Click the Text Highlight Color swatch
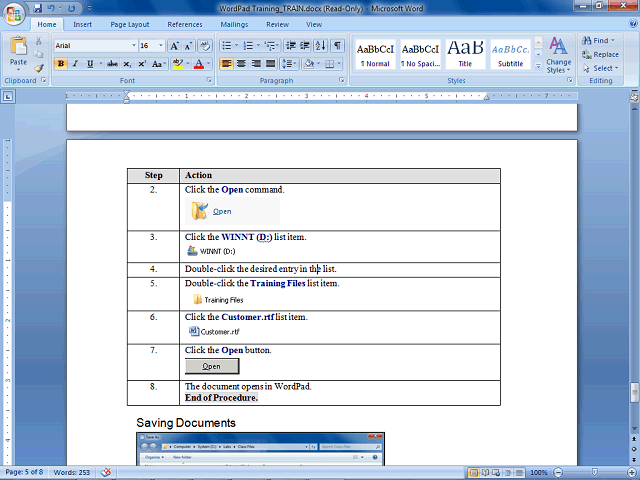Screen dimensions: 640x480 point(178,64)
